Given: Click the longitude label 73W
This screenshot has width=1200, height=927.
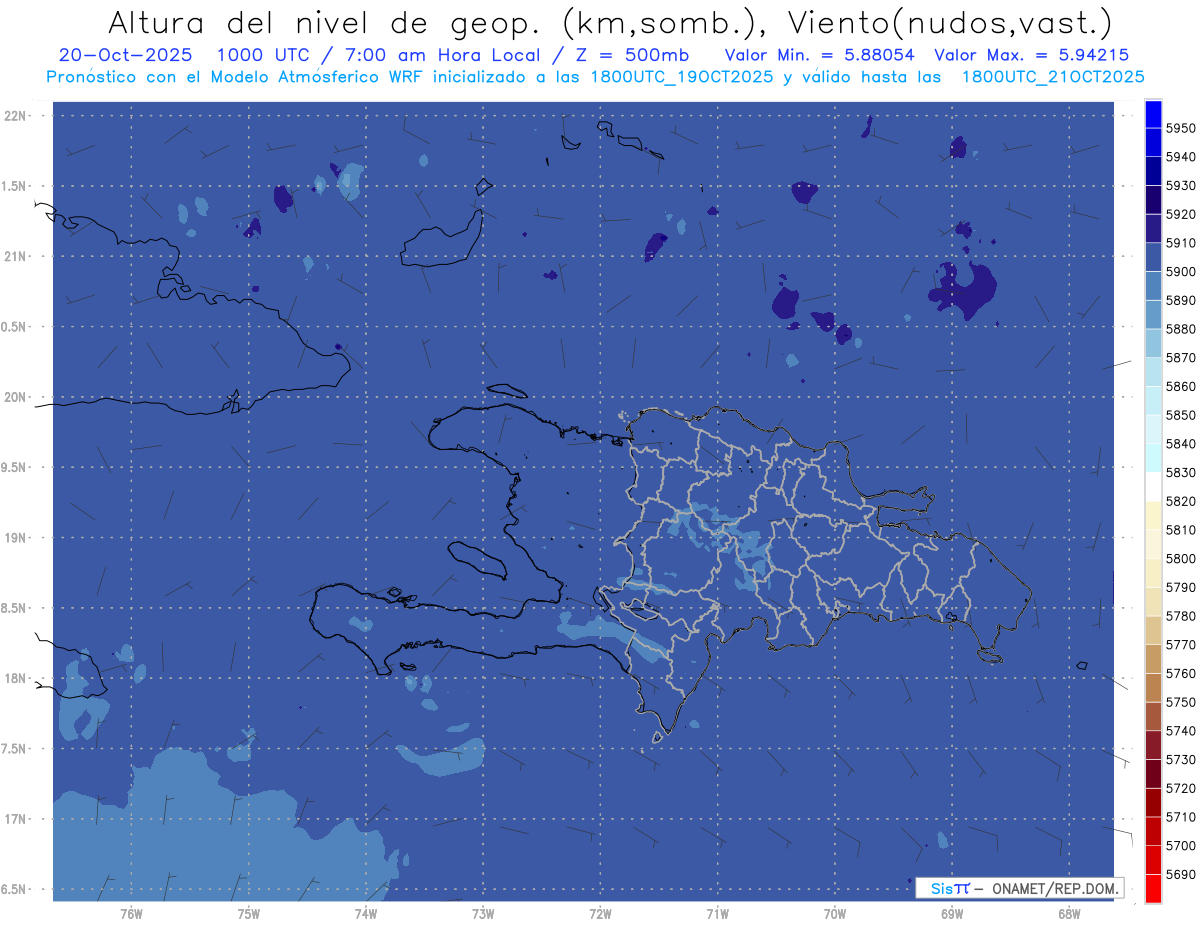Looking at the screenshot, I should pyautogui.click(x=483, y=914).
